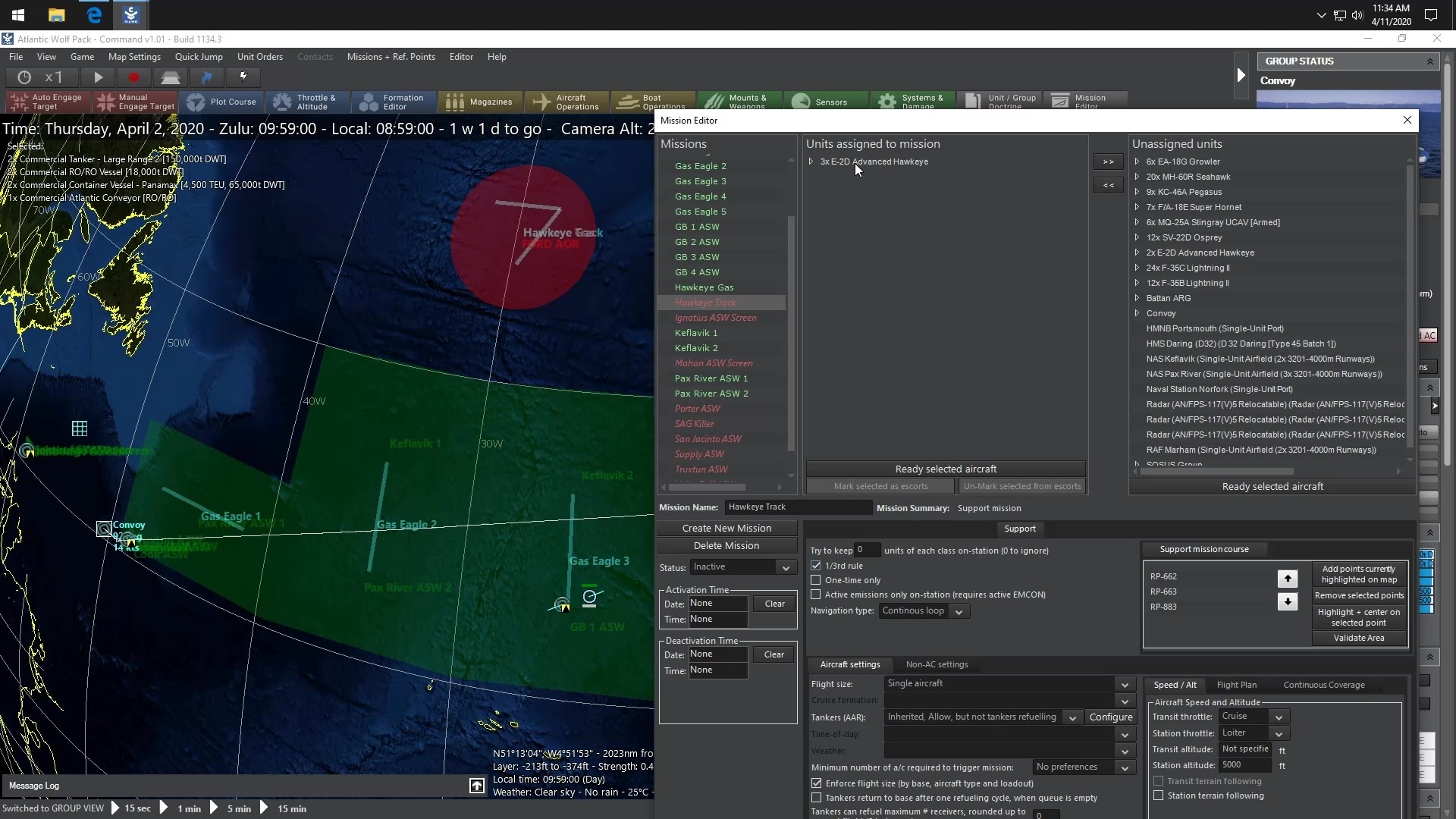
Task: Open Mounts & Weapons panel
Action: [738, 102]
